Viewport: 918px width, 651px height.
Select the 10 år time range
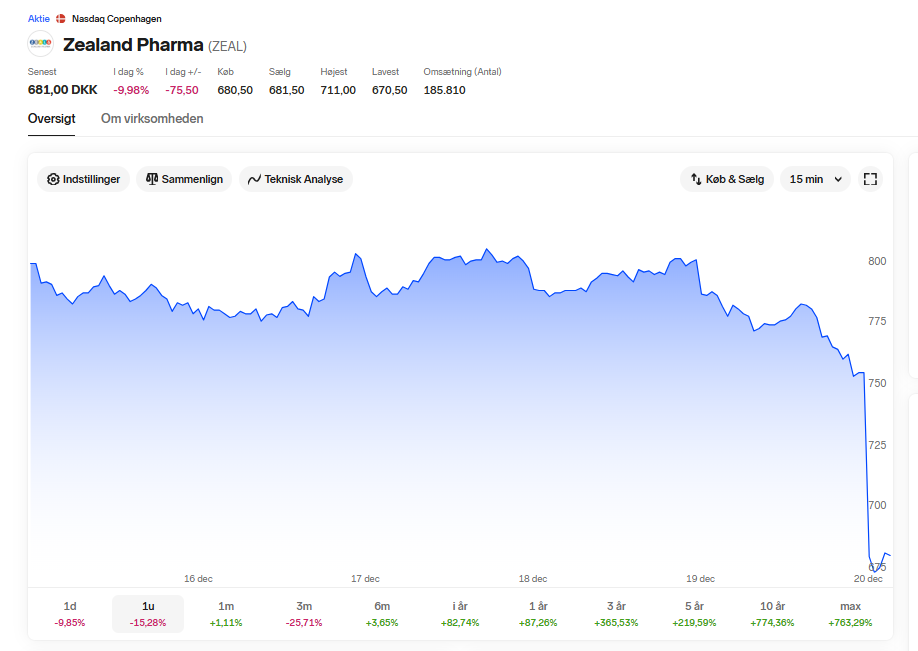(x=772, y=614)
